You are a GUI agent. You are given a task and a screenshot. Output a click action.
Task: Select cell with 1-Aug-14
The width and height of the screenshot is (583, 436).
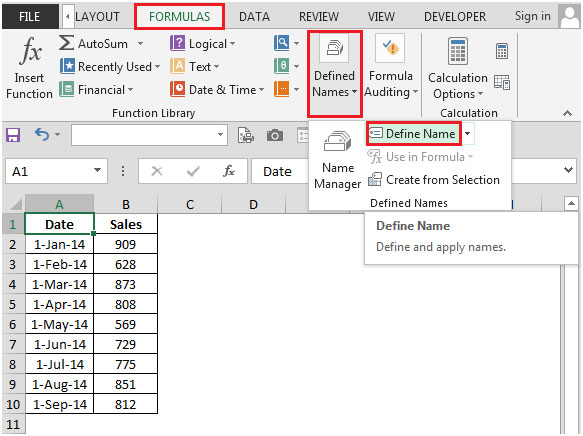[59, 384]
